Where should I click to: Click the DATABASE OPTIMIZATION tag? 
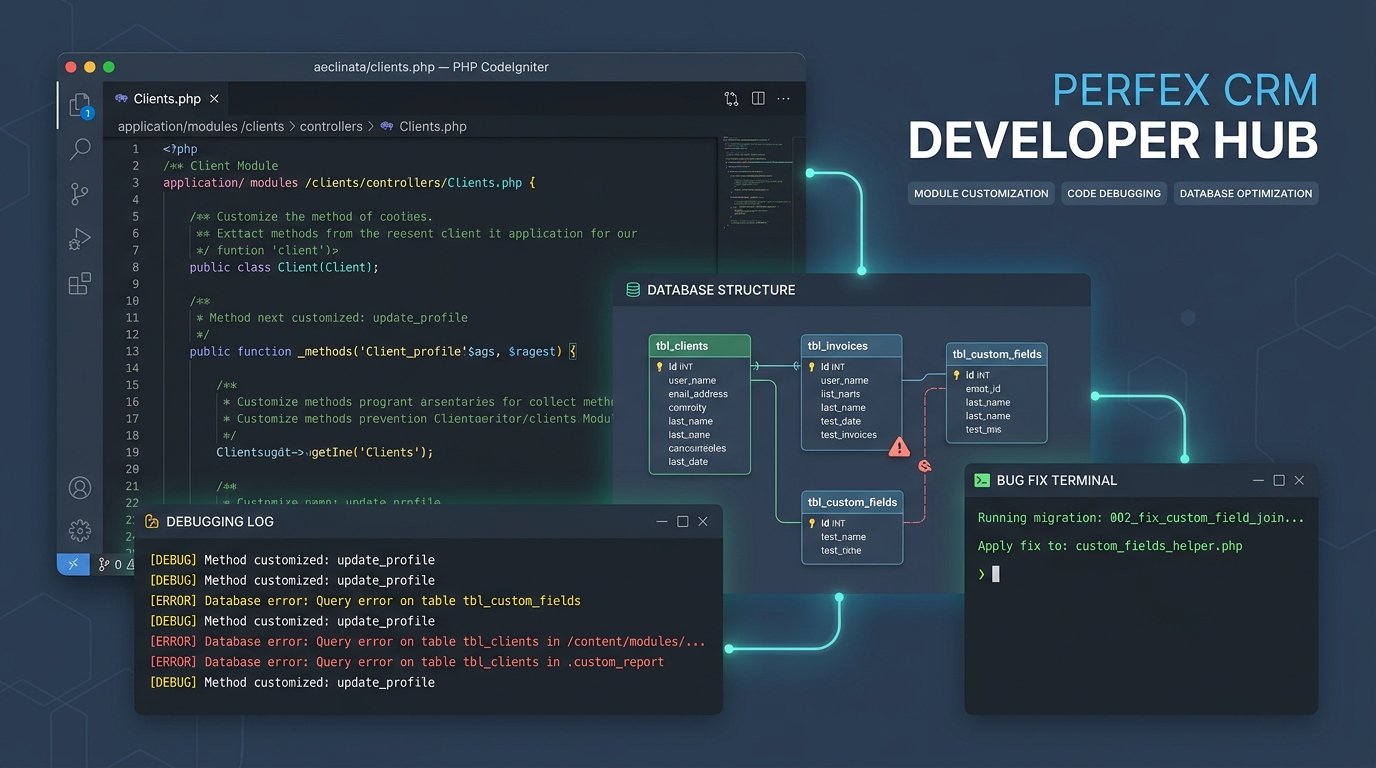click(1246, 194)
